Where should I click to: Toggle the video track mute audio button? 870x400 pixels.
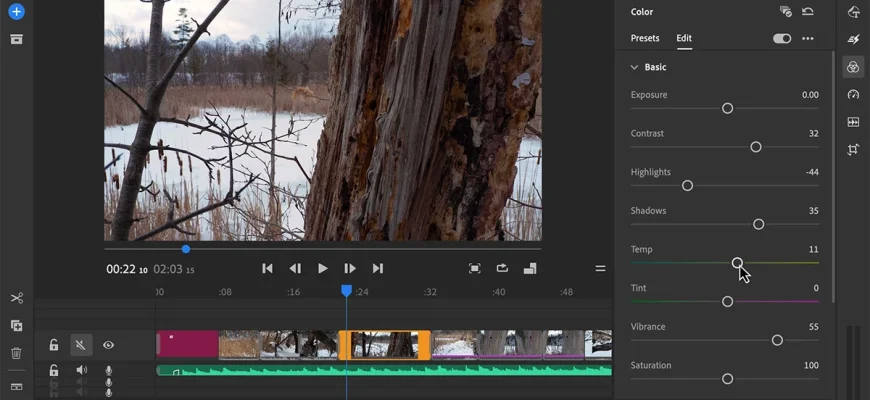[x=81, y=345]
